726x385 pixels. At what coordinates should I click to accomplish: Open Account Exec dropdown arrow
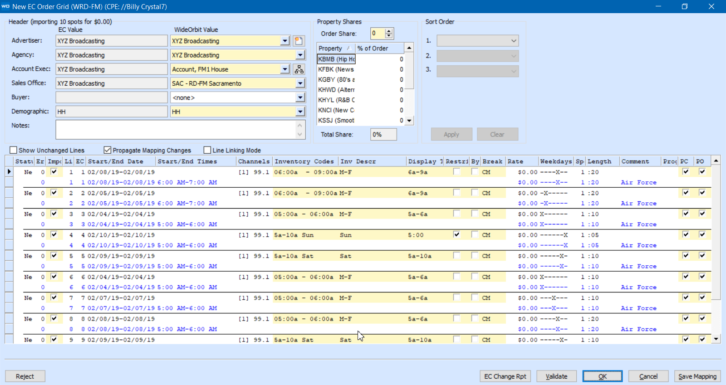(285, 69)
